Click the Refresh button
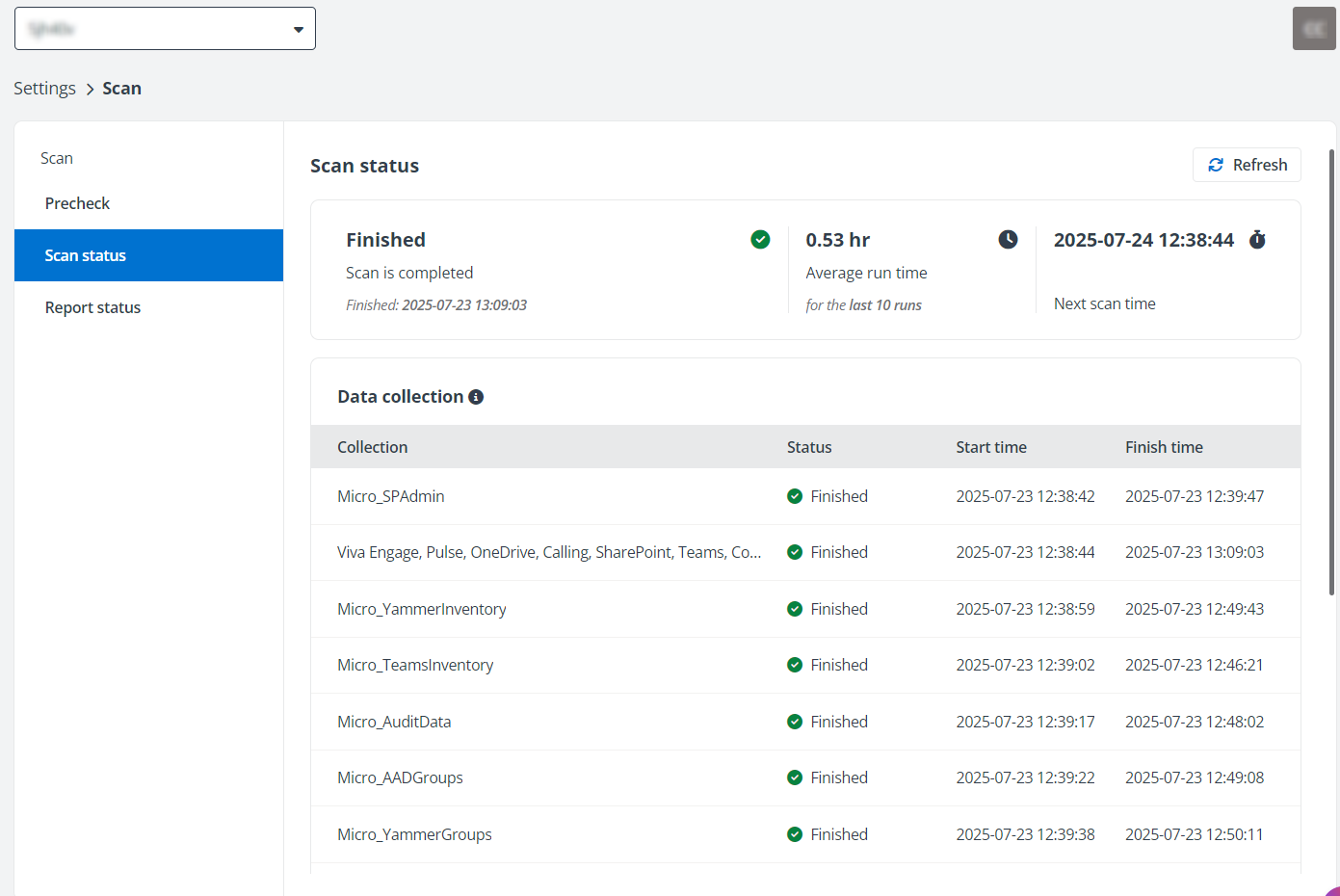This screenshot has width=1340, height=896. pyautogui.click(x=1247, y=165)
